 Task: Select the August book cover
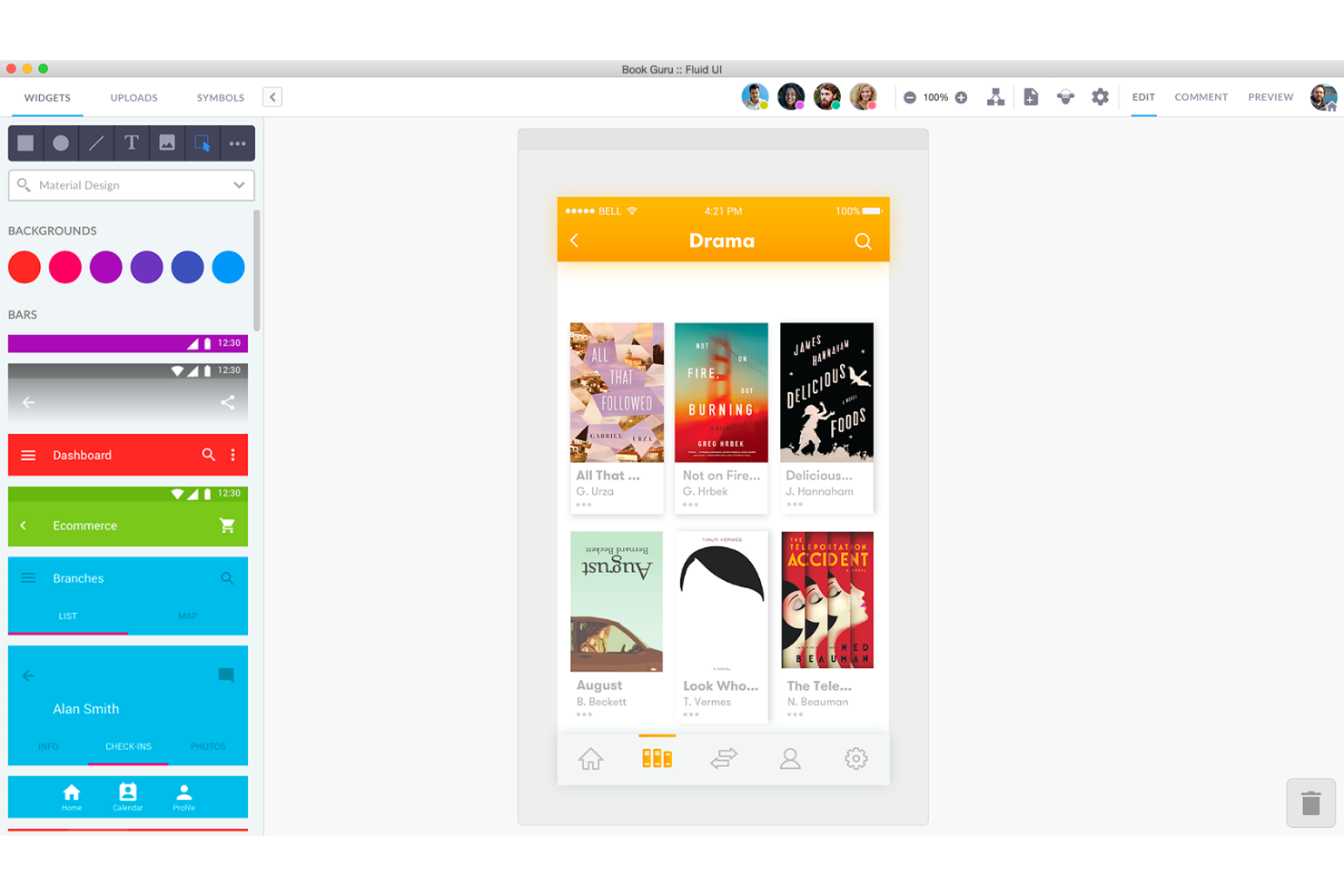click(x=617, y=601)
